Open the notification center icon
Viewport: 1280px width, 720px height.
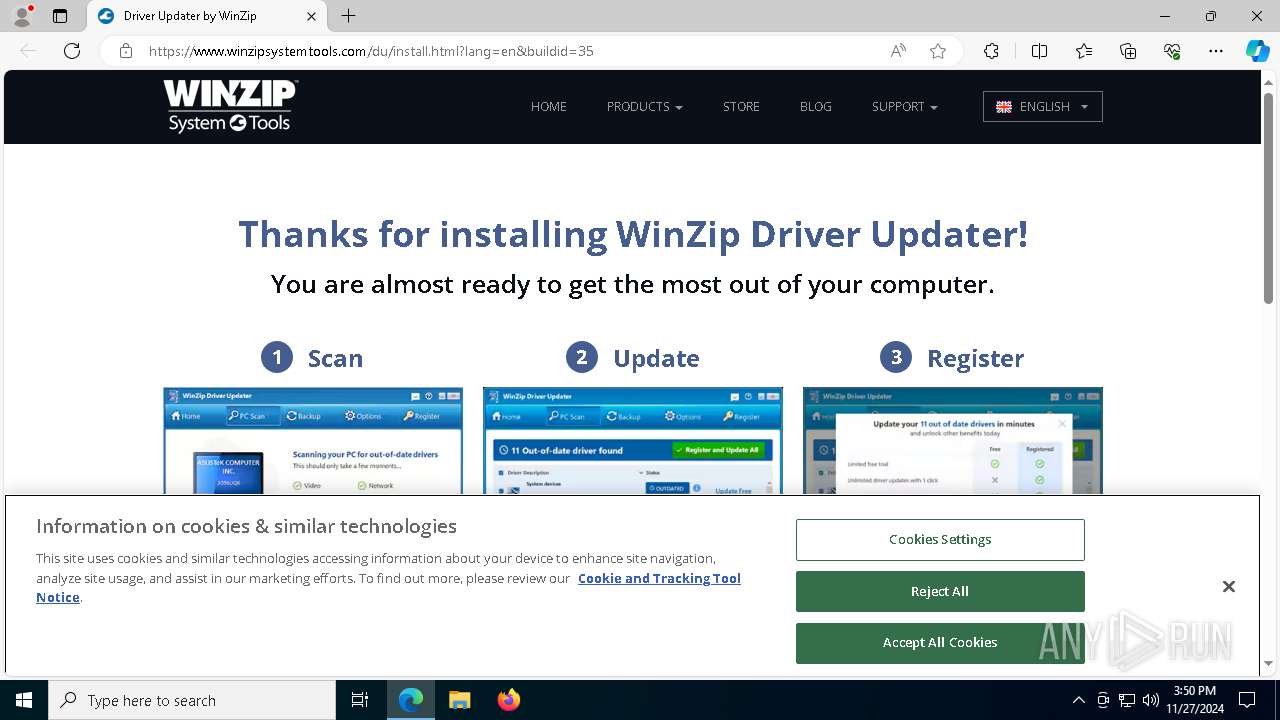(x=1247, y=700)
